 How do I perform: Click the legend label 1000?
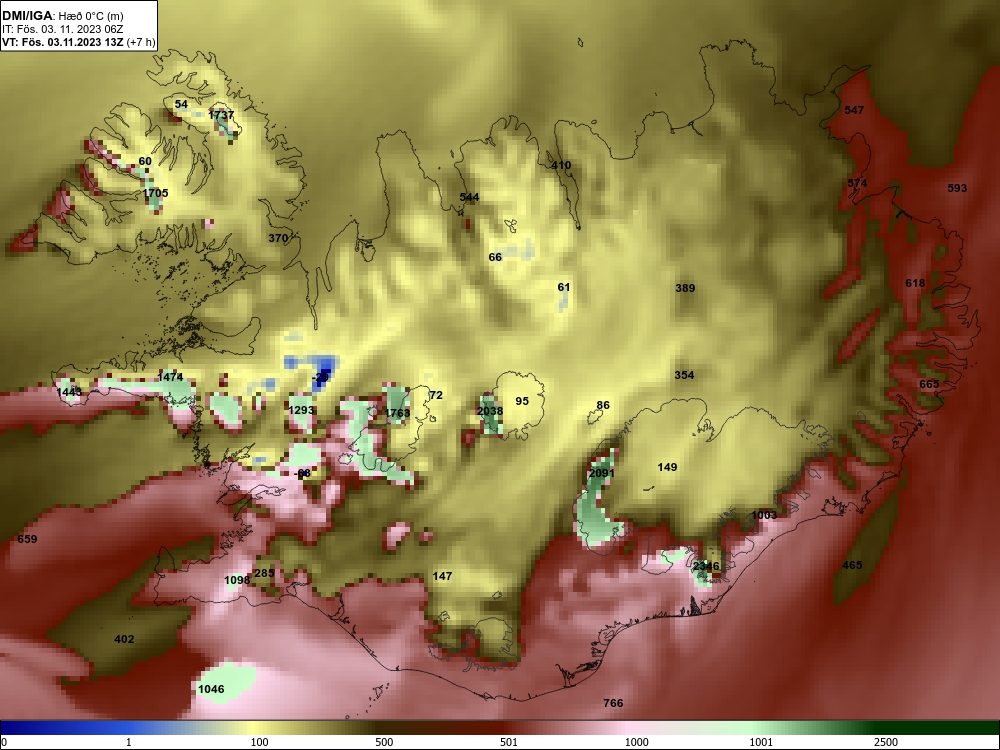[636, 742]
